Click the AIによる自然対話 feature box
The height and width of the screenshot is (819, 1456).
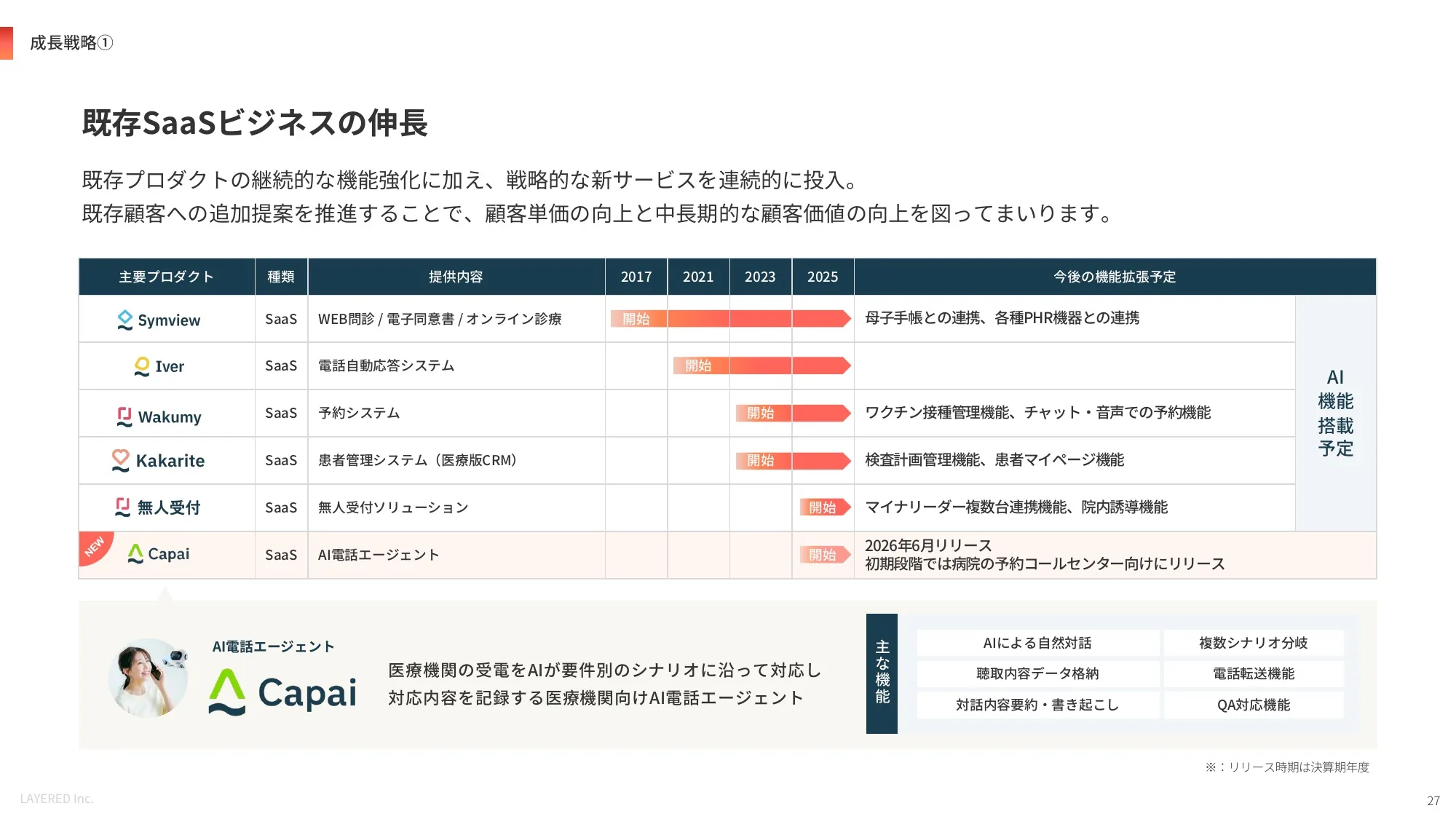[x=1037, y=643]
